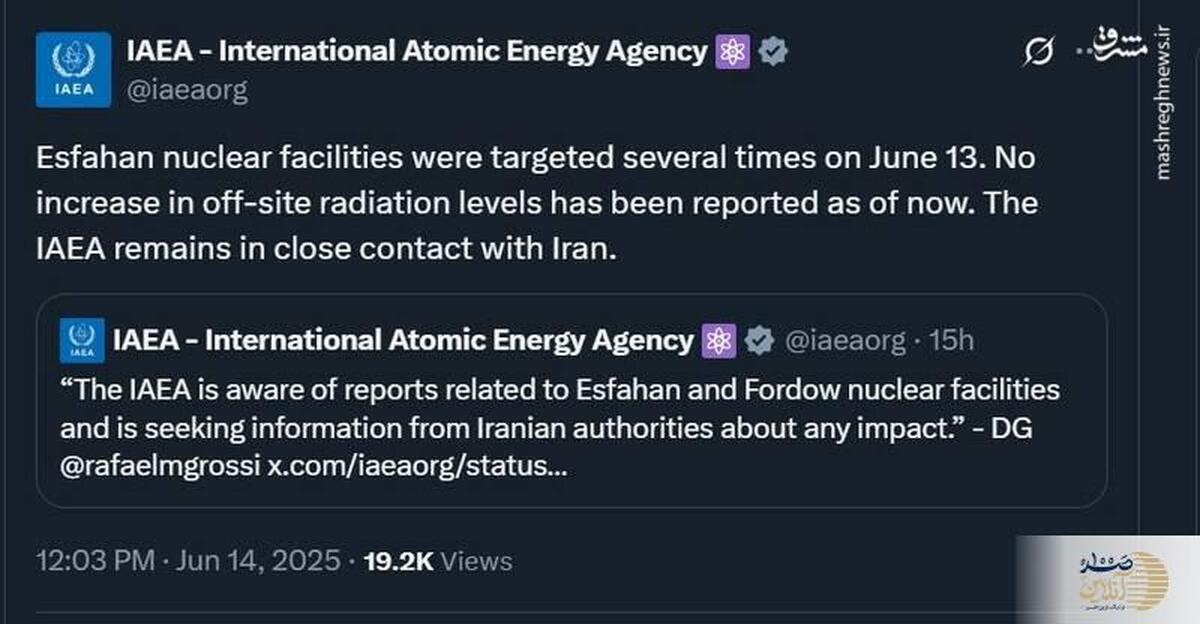Image resolution: width=1200 pixels, height=624 pixels.
Task: Click the quoted tweet's @iaeaorg handle
Action: click(845, 341)
